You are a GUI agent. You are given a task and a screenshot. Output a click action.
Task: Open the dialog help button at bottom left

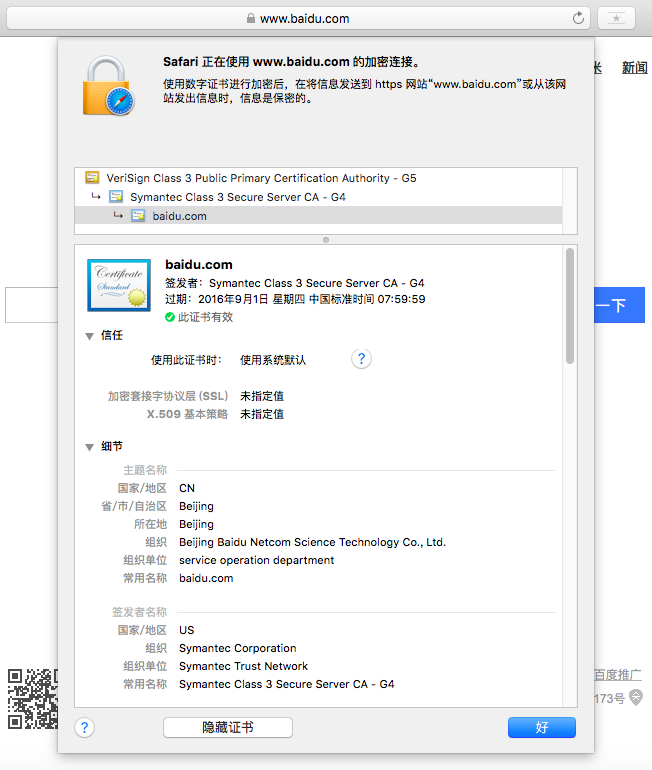(x=84, y=727)
